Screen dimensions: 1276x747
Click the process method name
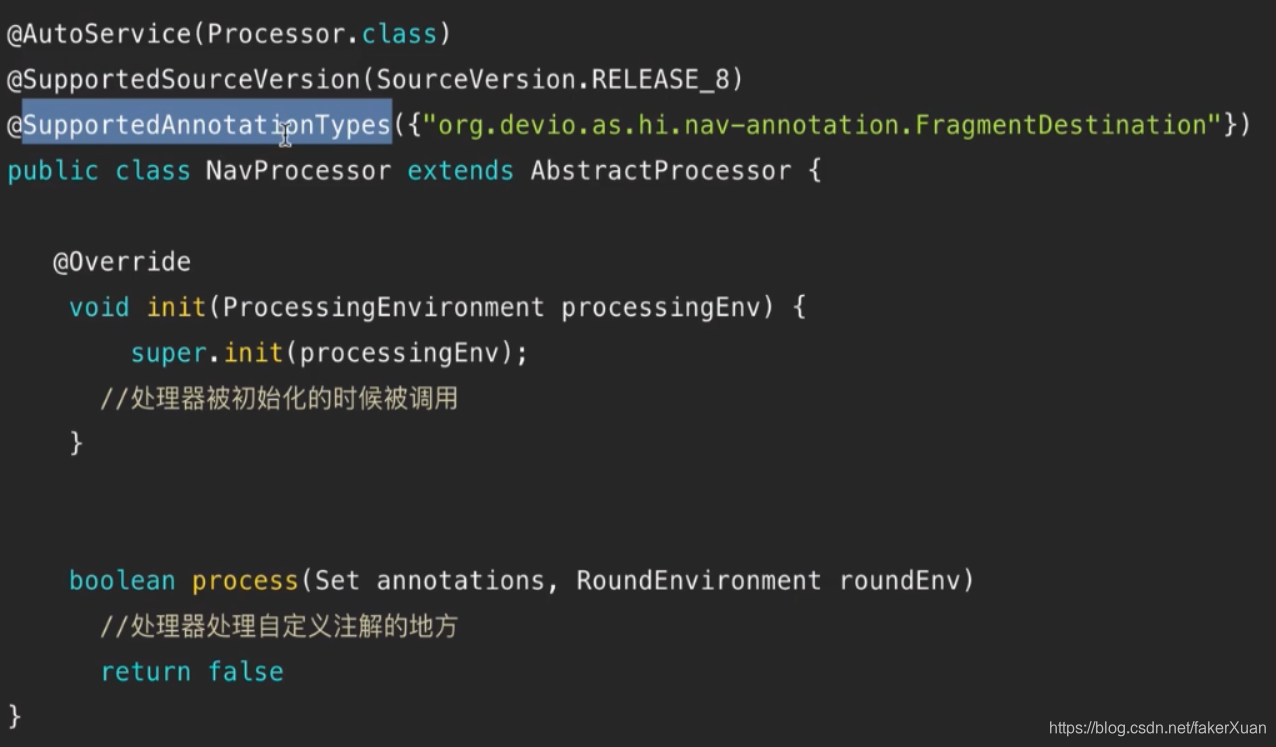(245, 580)
